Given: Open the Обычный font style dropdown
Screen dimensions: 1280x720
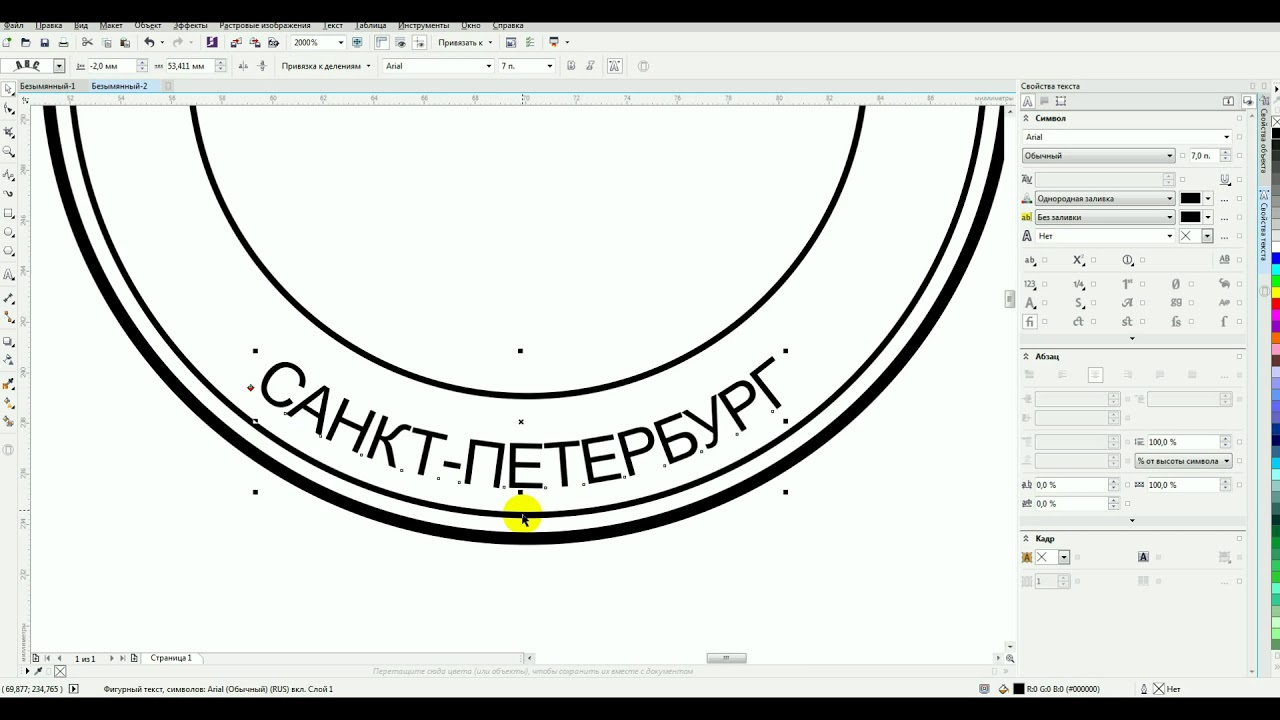Looking at the screenshot, I should 1170,156.
